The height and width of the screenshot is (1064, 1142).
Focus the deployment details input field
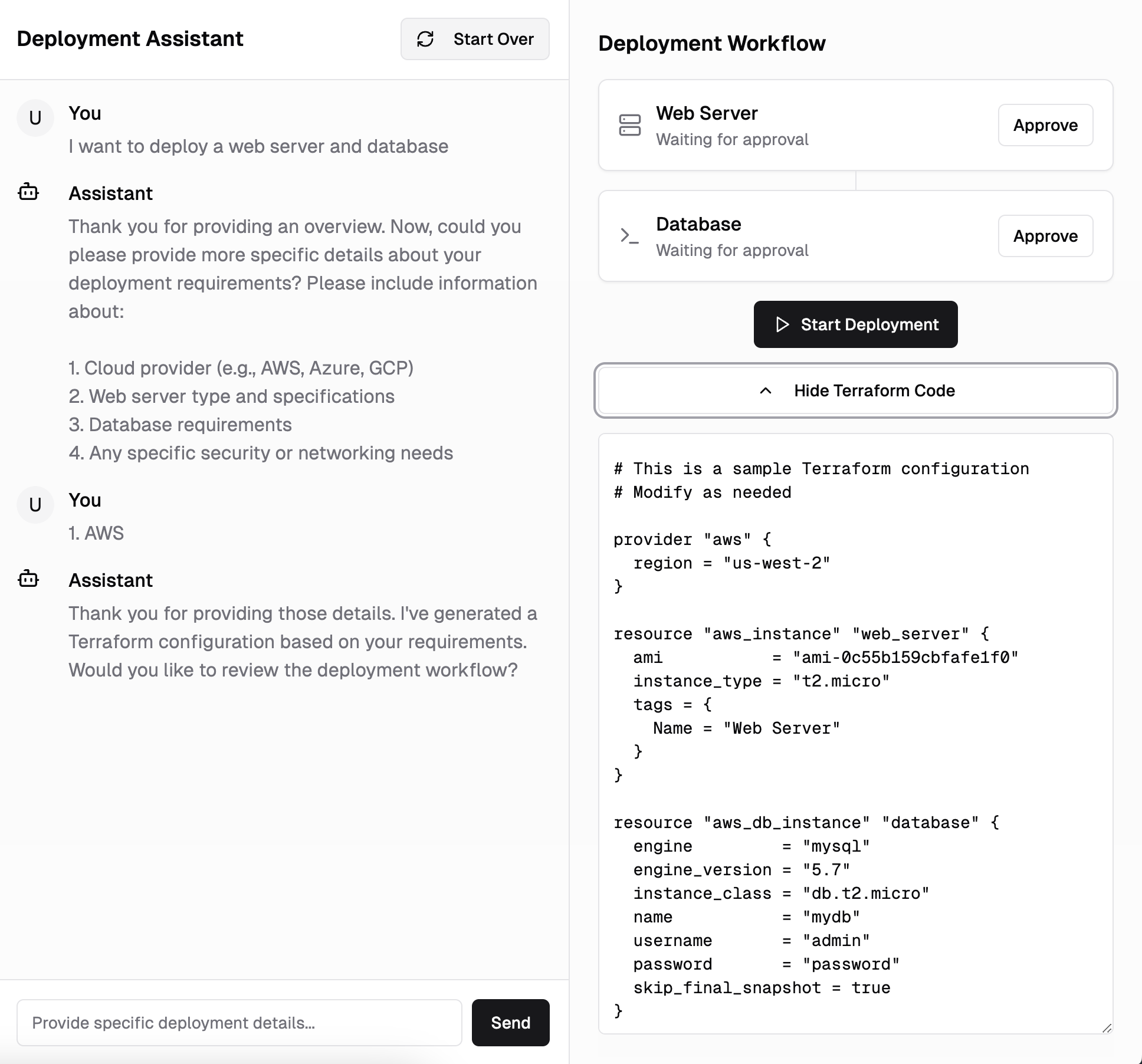point(239,1023)
